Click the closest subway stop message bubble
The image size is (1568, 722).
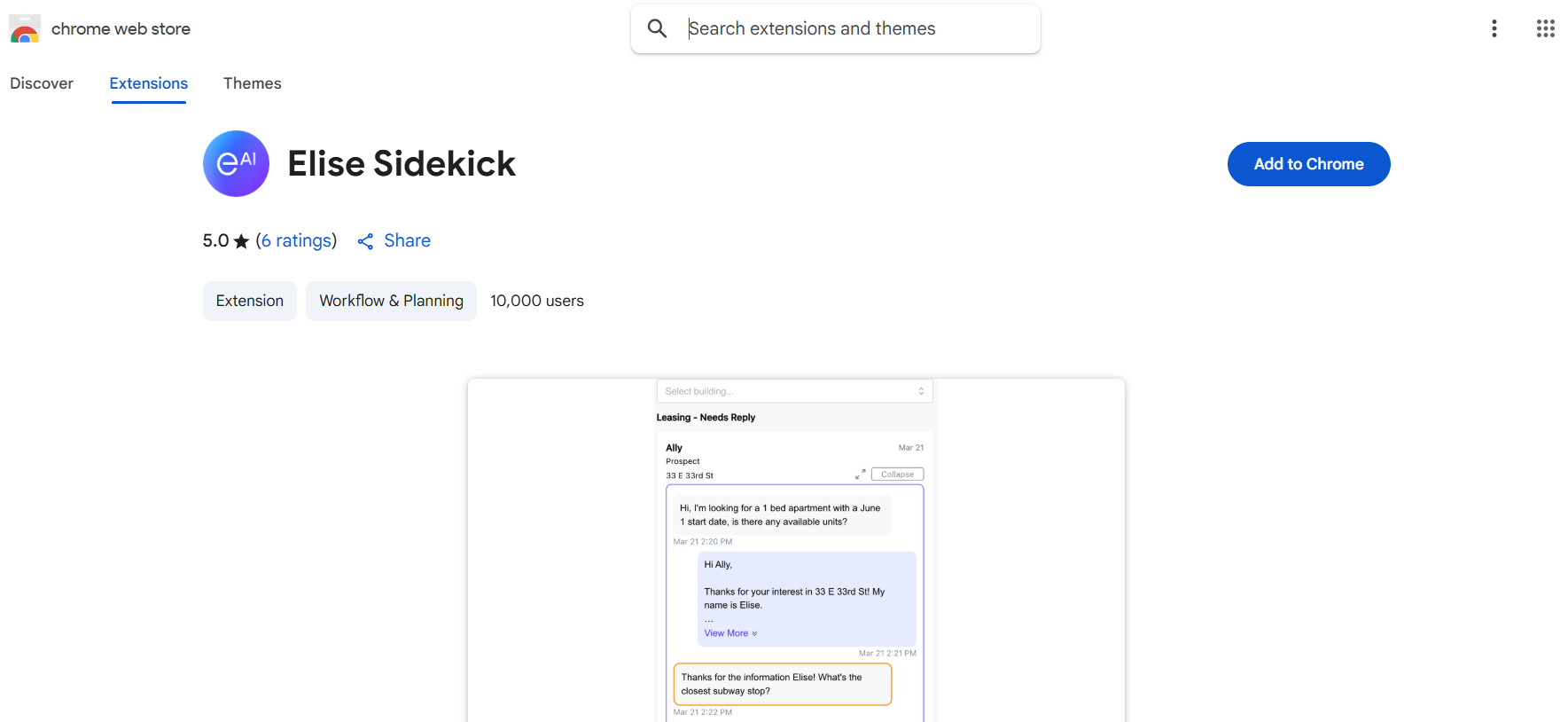point(782,684)
